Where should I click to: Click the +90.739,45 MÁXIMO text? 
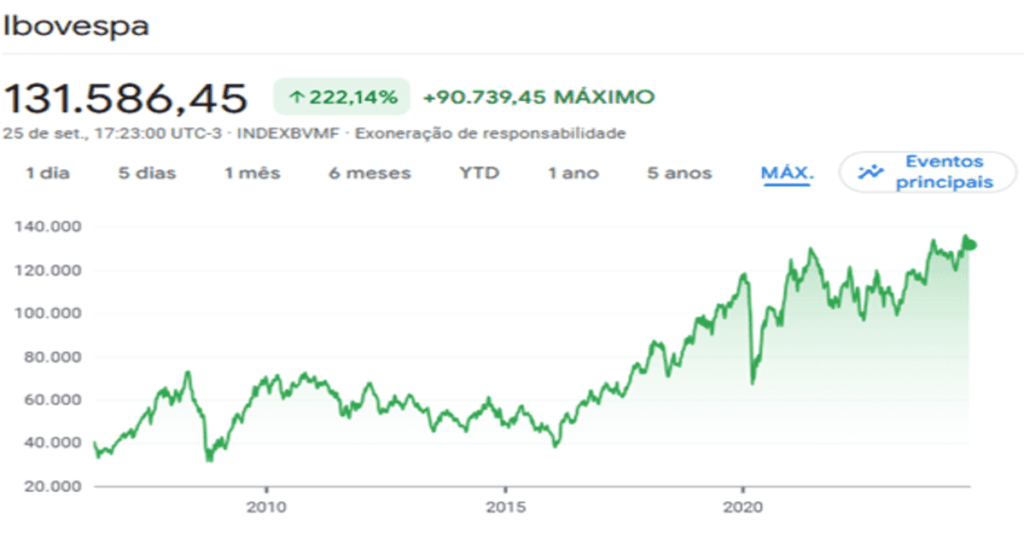(539, 97)
